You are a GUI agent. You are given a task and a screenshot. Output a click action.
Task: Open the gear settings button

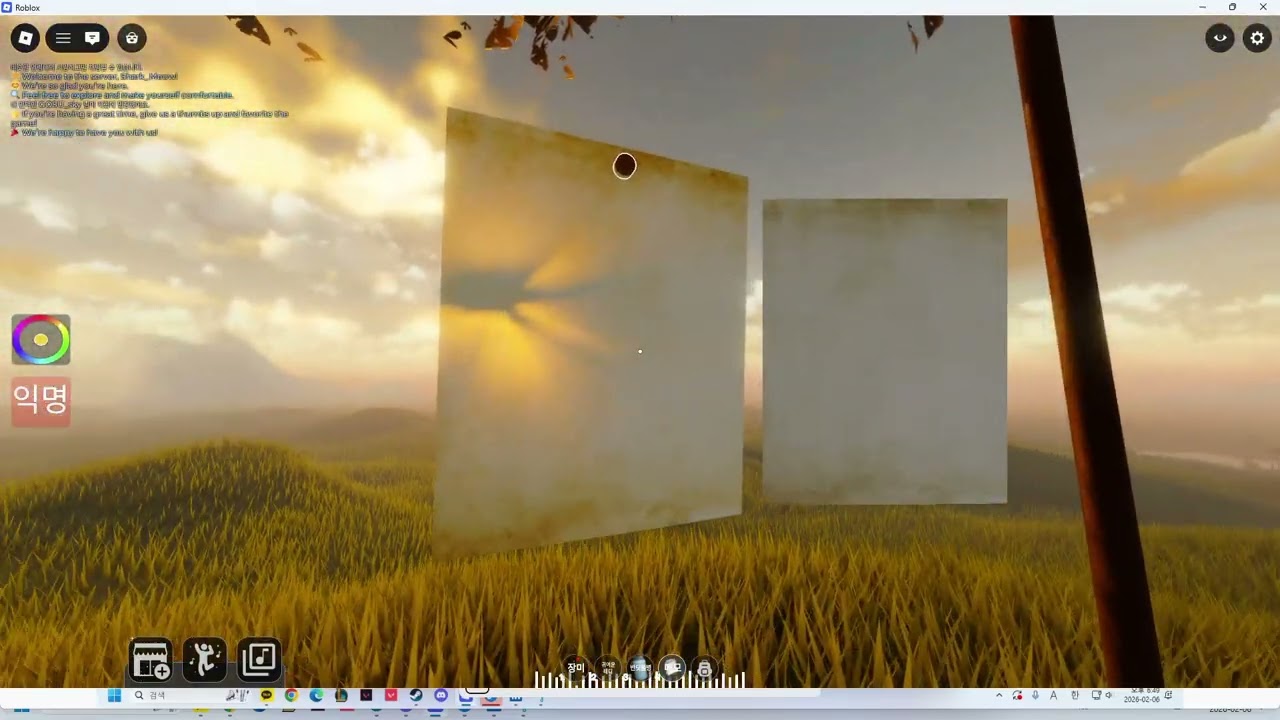coord(1258,39)
